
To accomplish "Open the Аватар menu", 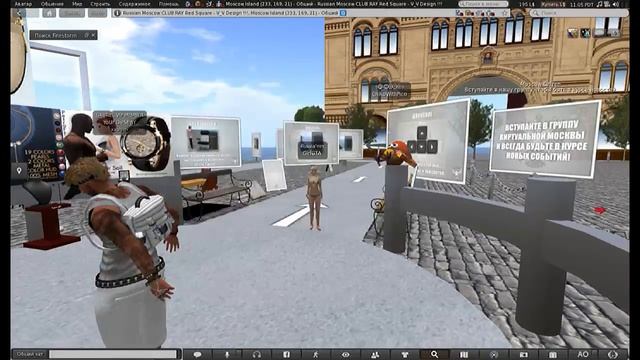I will click(x=23, y=4).
